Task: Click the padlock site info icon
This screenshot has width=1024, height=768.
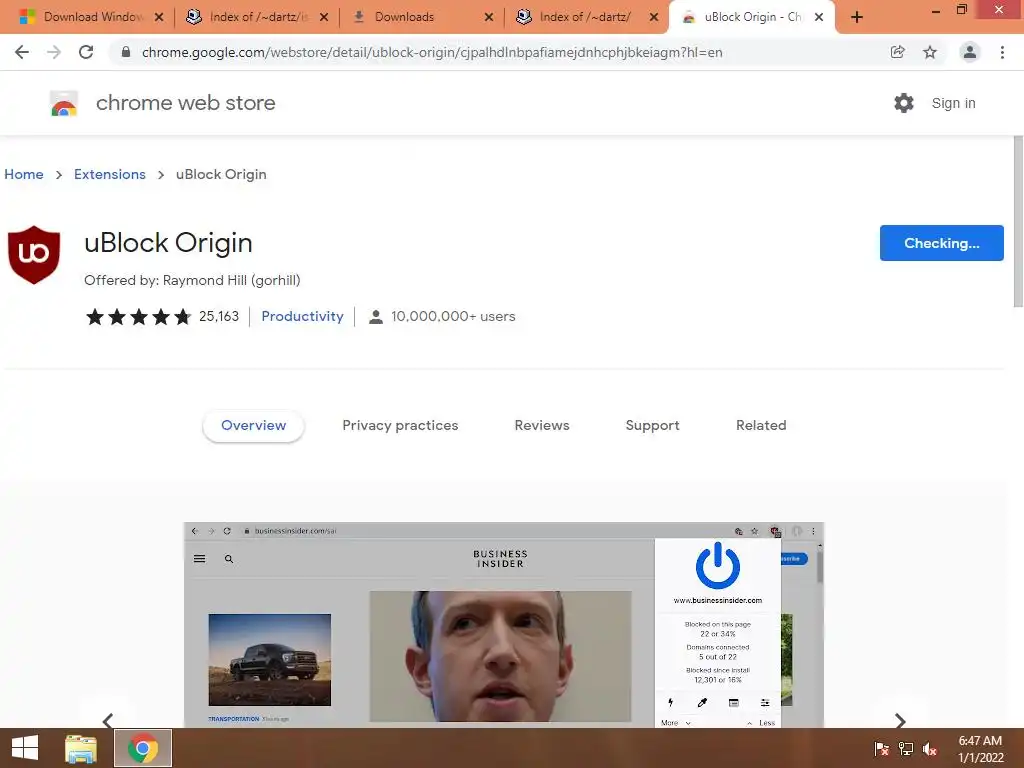Action: [126, 52]
